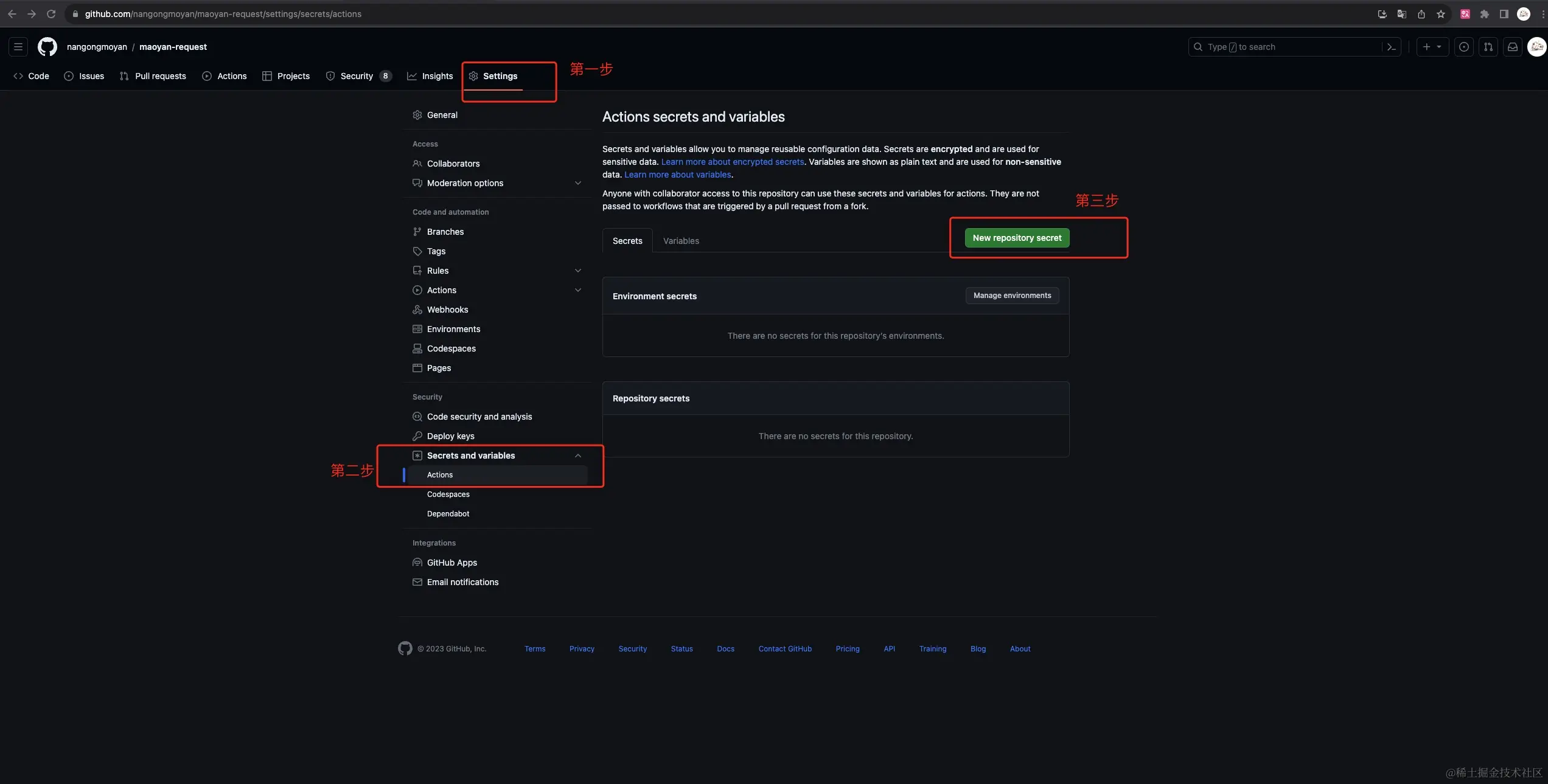Click Manage environments button
The width and height of the screenshot is (1548, 784).
click(1011, 296)
